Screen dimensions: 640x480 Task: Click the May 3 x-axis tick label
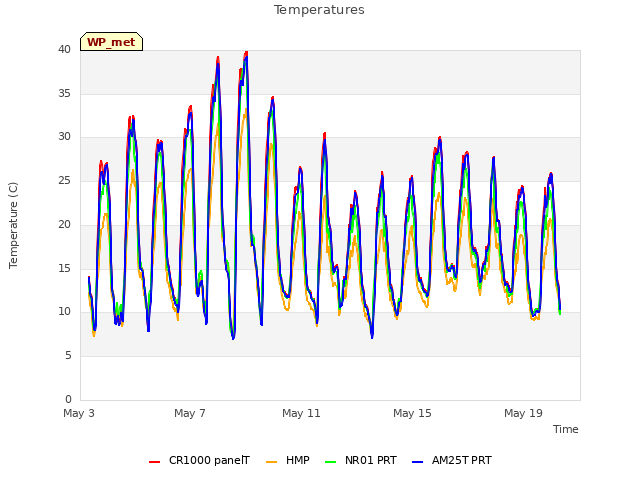[x=79, y=413]
